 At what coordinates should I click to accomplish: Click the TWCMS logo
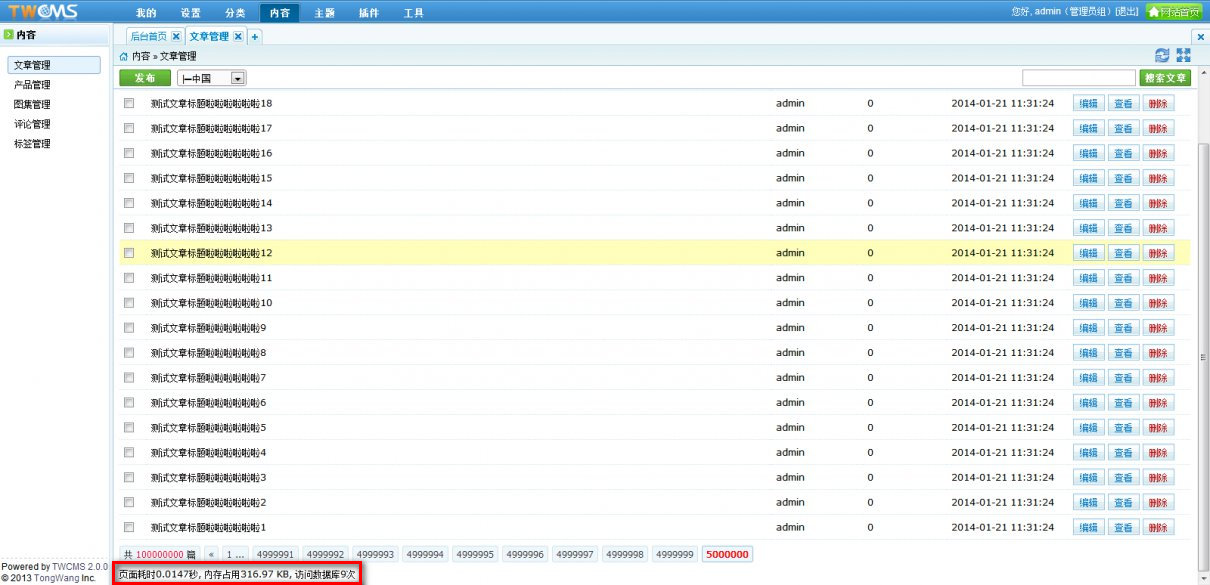pos(44,12)
